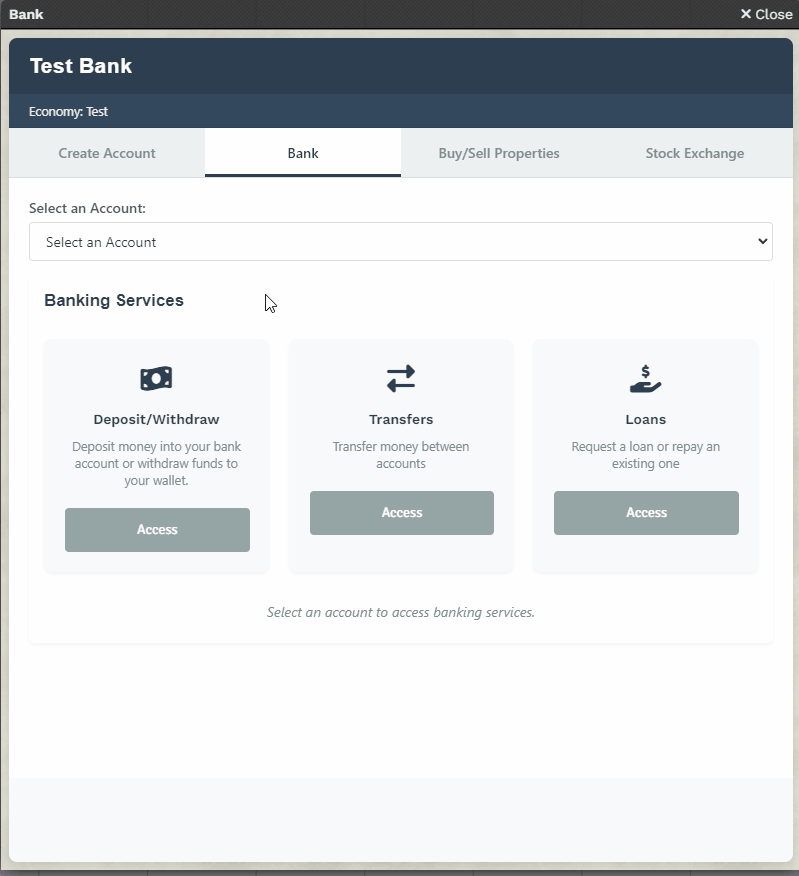This screenshot has width=799, height=876.
Task: Click Access under Transfers
Action: tap(402, 513)
